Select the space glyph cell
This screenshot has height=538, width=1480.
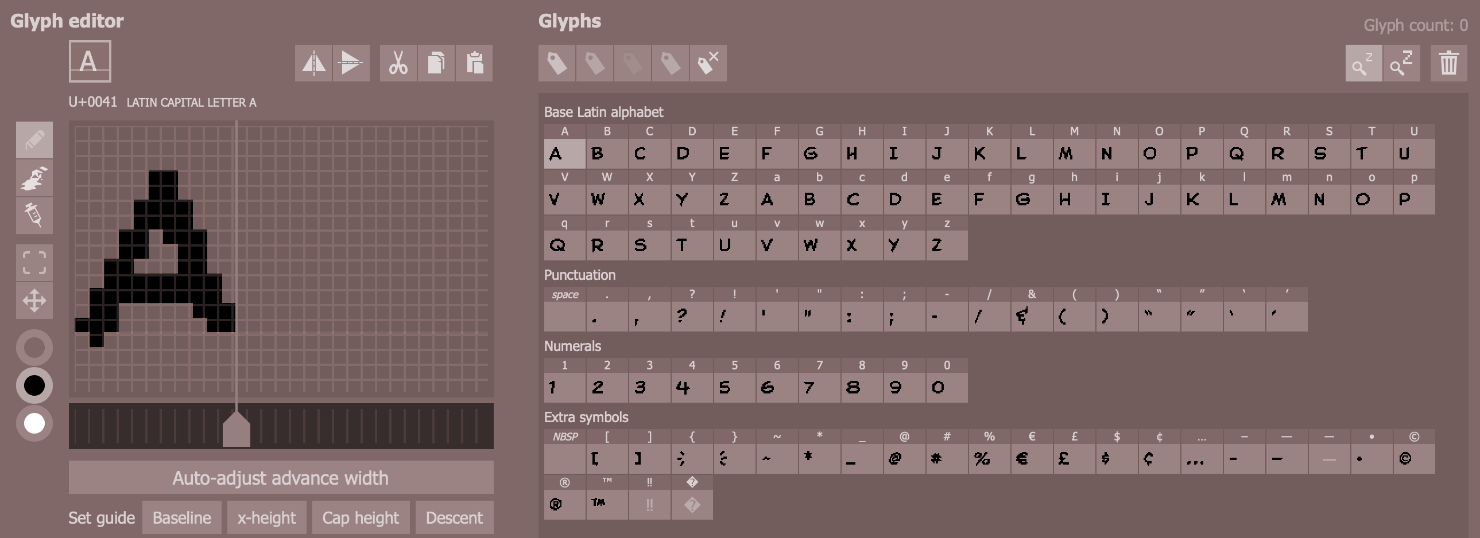tap(565, 309)
